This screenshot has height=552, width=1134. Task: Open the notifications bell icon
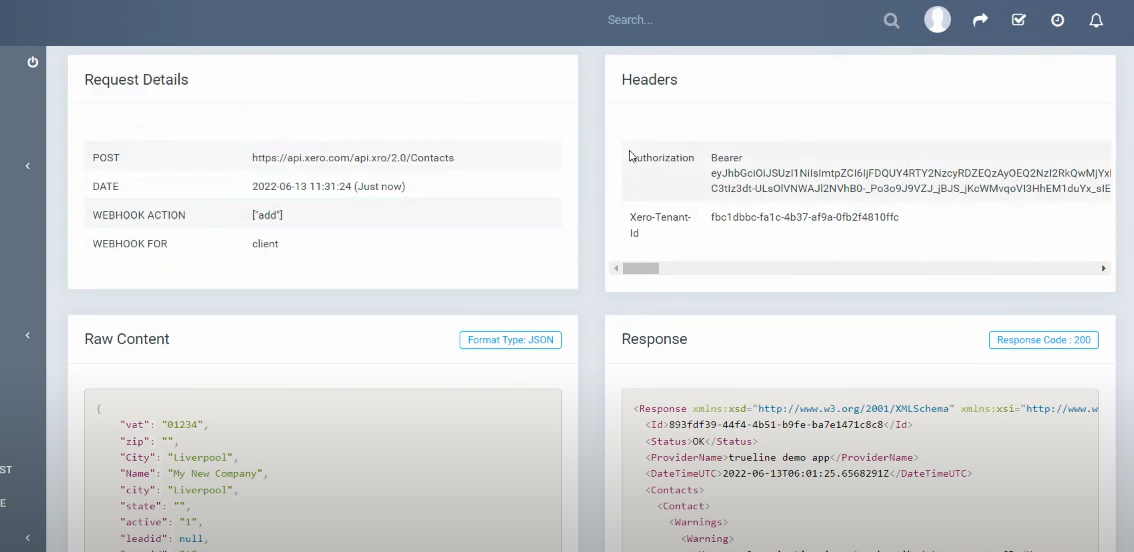click(x=1096, y=20)
